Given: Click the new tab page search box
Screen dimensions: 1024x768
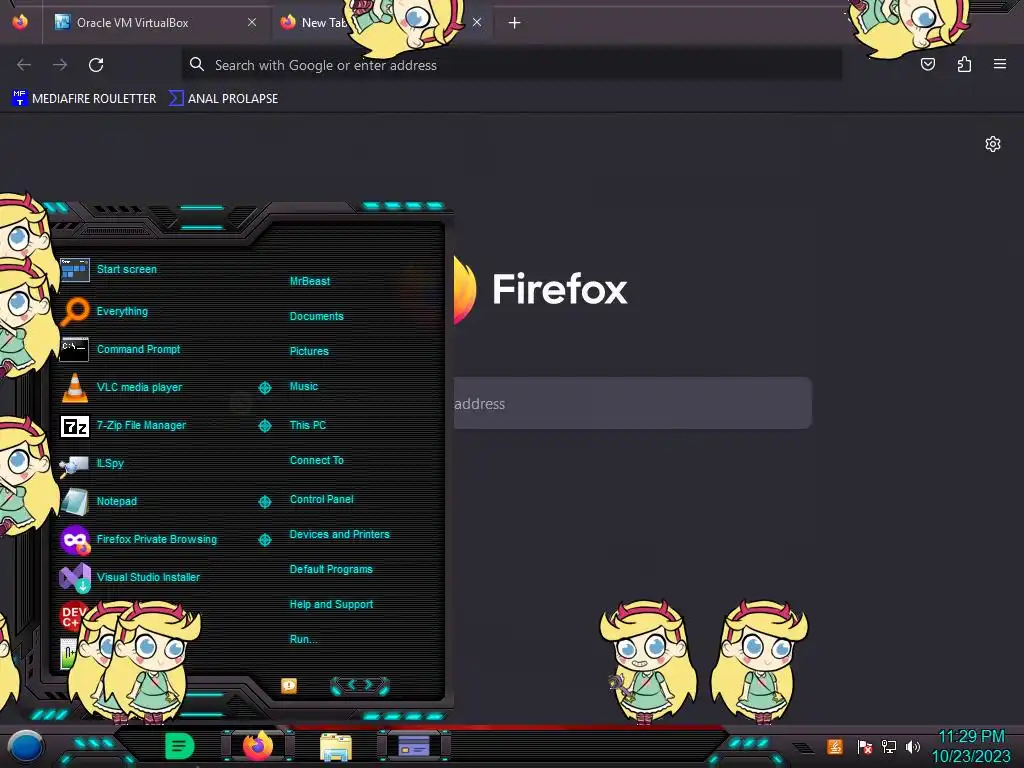Looking at the screenshot, I should 632,403.
